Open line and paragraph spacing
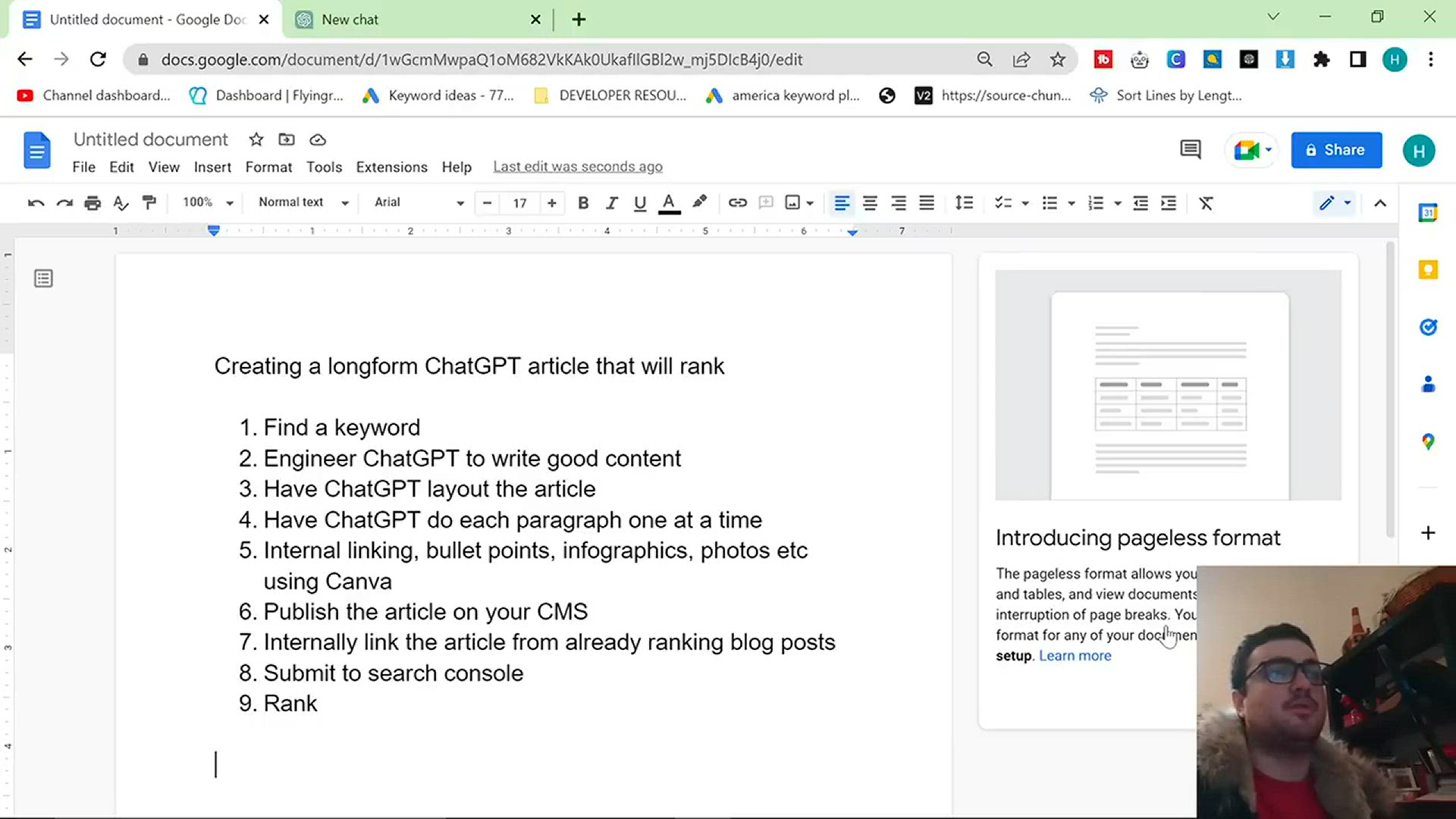Viewport: 1456px width, 819px height. (x=964, y=202)
